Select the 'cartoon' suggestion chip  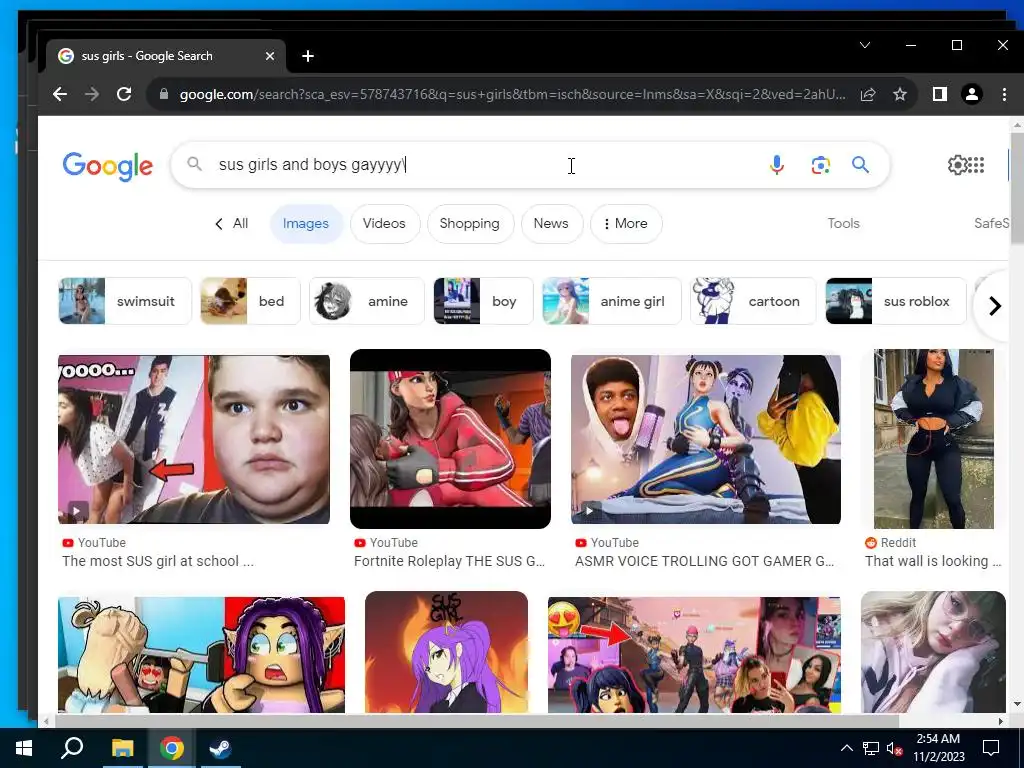[x=753, y=301]
